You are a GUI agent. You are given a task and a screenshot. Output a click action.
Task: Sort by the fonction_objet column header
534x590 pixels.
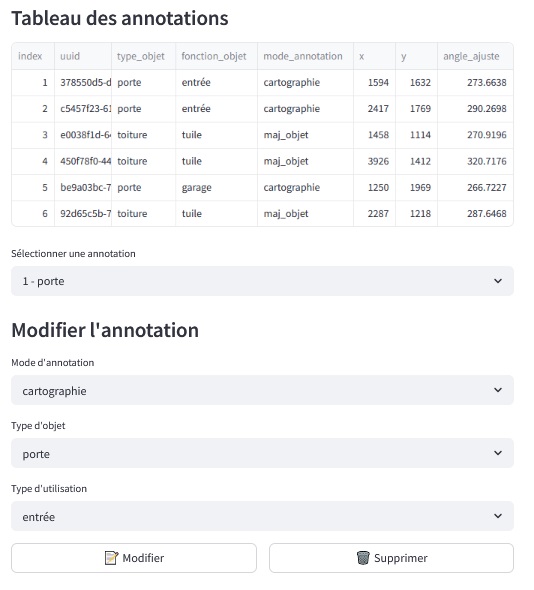point(216,56)
